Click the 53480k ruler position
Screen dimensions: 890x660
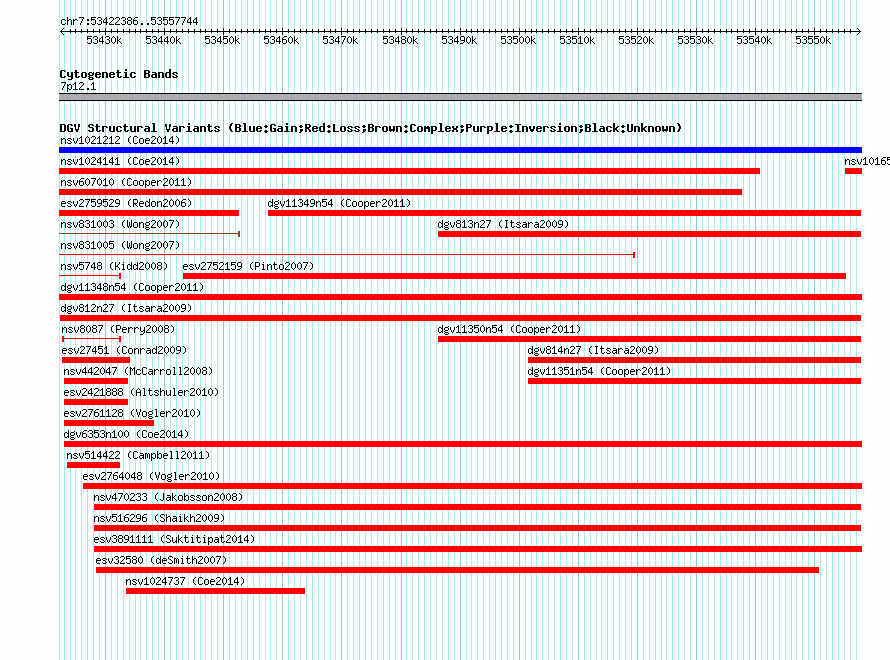point(400,40)
